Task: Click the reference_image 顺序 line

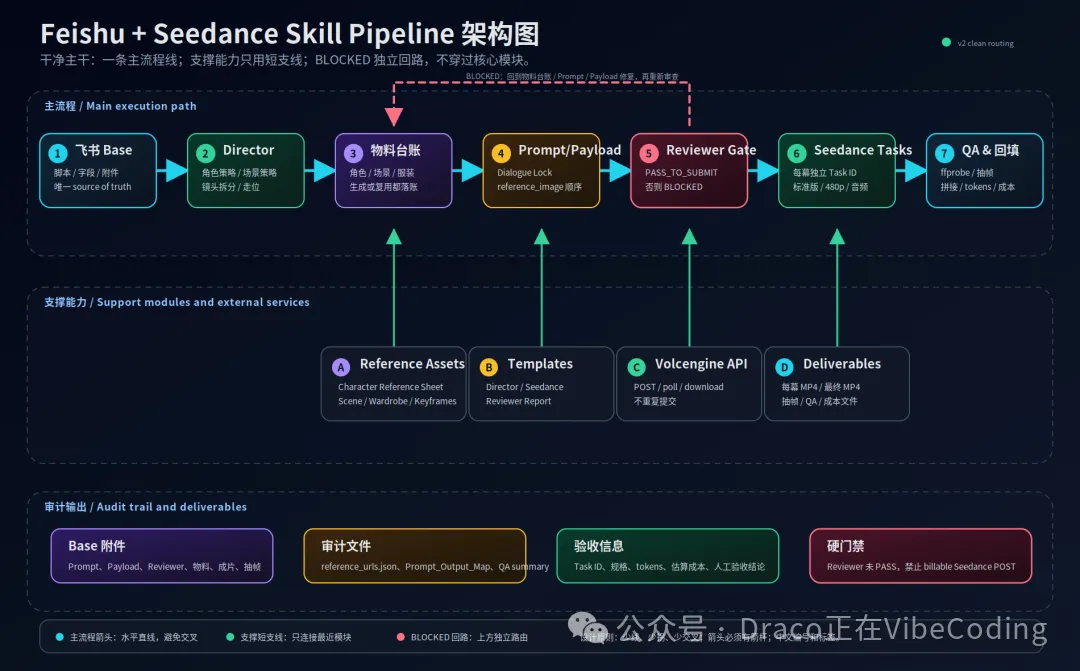Action: tap(539, 187)
